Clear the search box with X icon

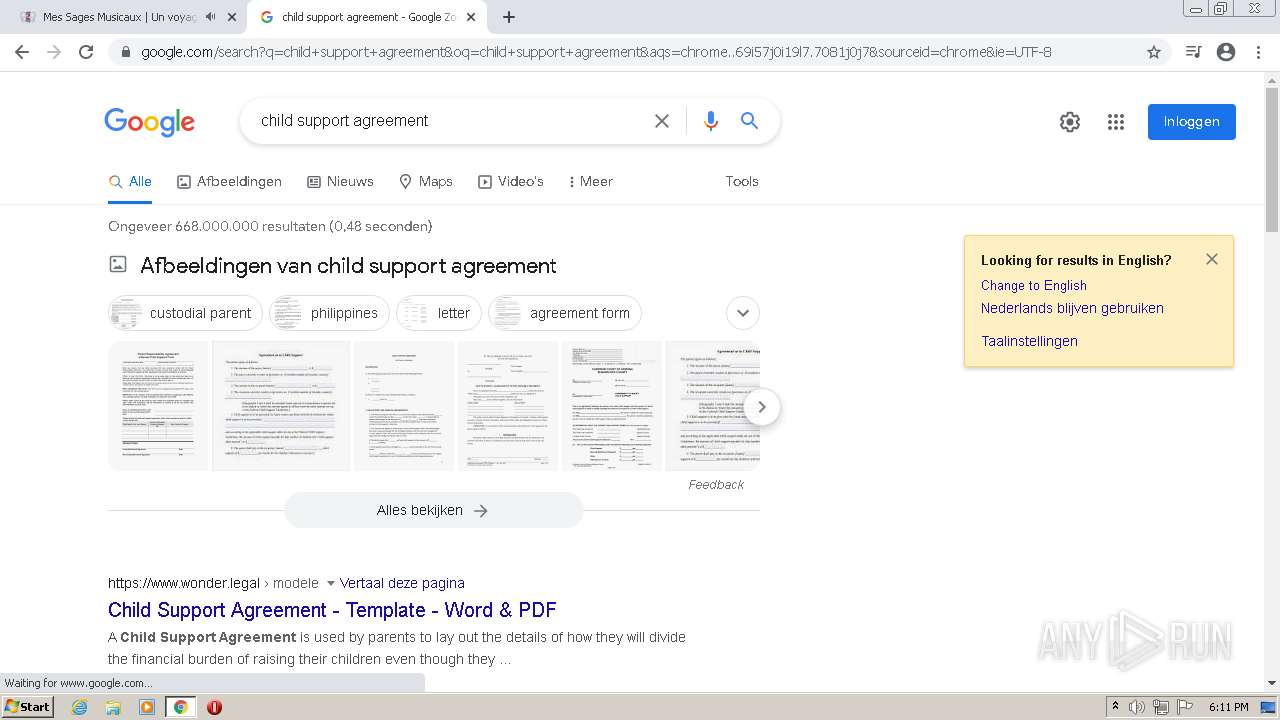(x=662, y=121)
